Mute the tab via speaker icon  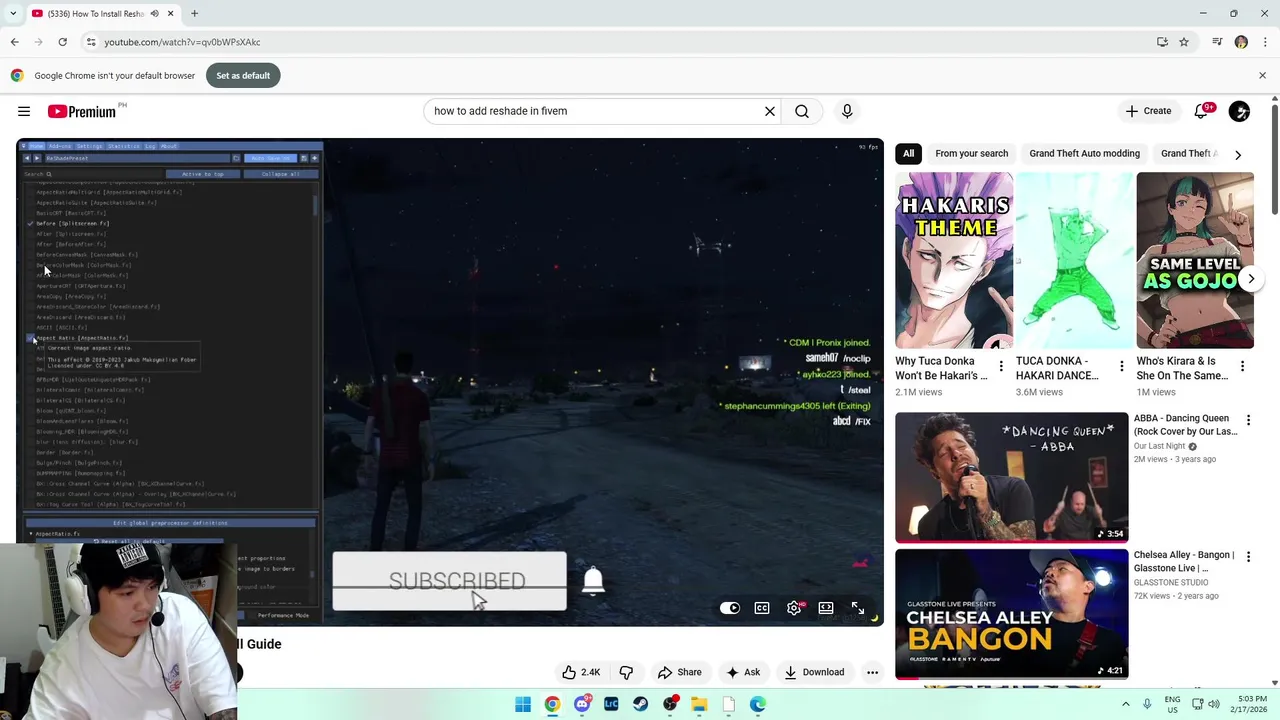[x=154, y=14]
